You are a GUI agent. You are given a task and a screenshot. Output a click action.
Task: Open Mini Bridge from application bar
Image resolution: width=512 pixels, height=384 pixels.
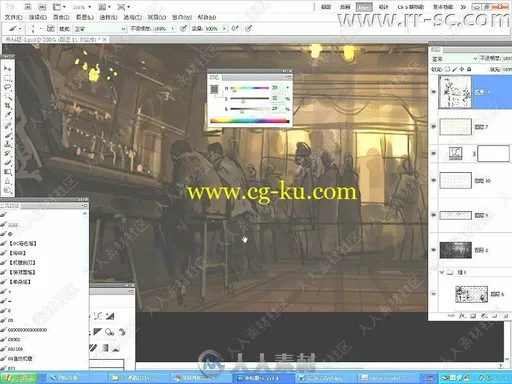coord(42,7)
